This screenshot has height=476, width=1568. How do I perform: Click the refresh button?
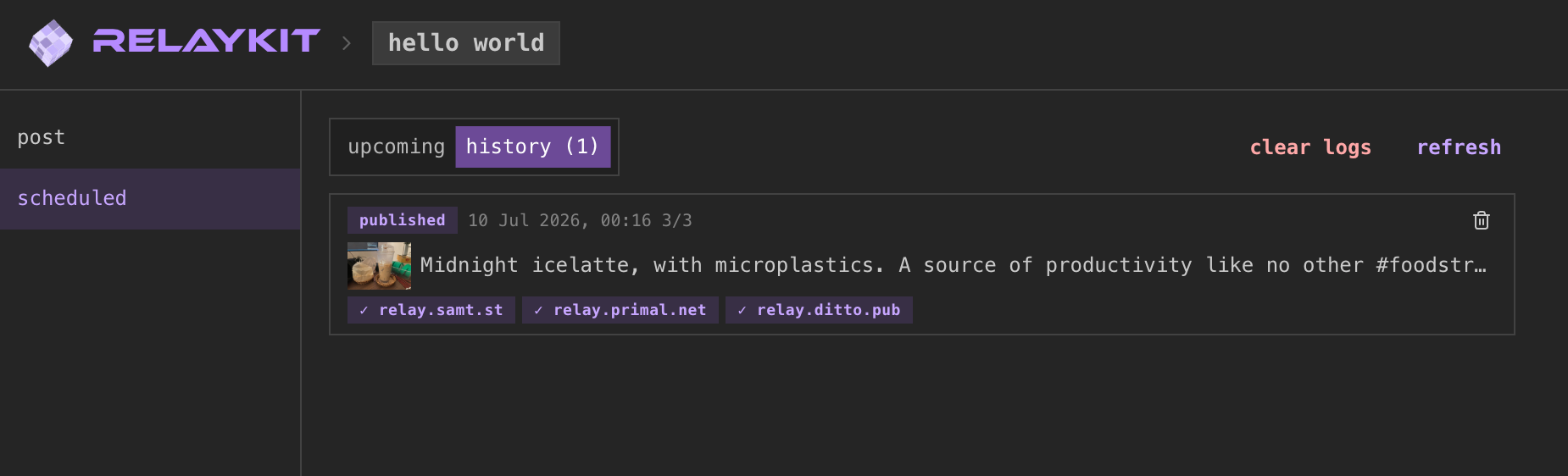(1459, 147)
